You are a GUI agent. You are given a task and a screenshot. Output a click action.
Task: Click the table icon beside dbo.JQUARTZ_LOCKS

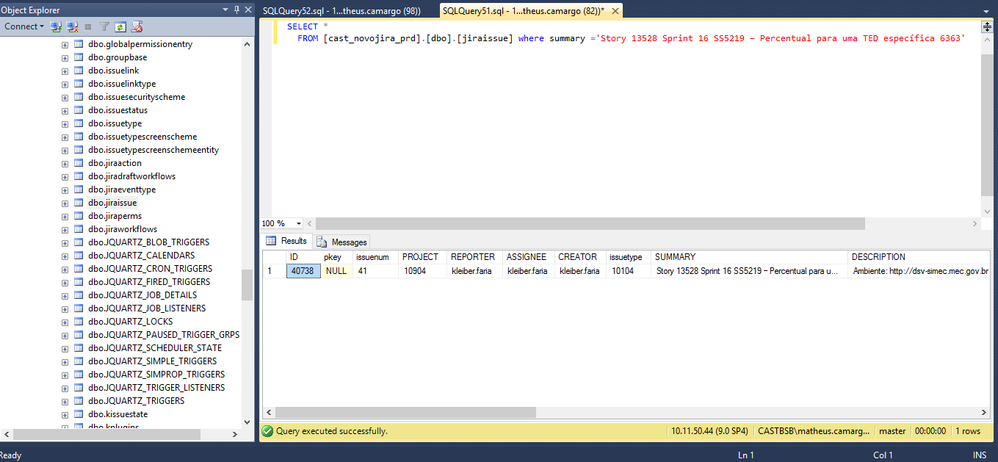coord(79,321)
